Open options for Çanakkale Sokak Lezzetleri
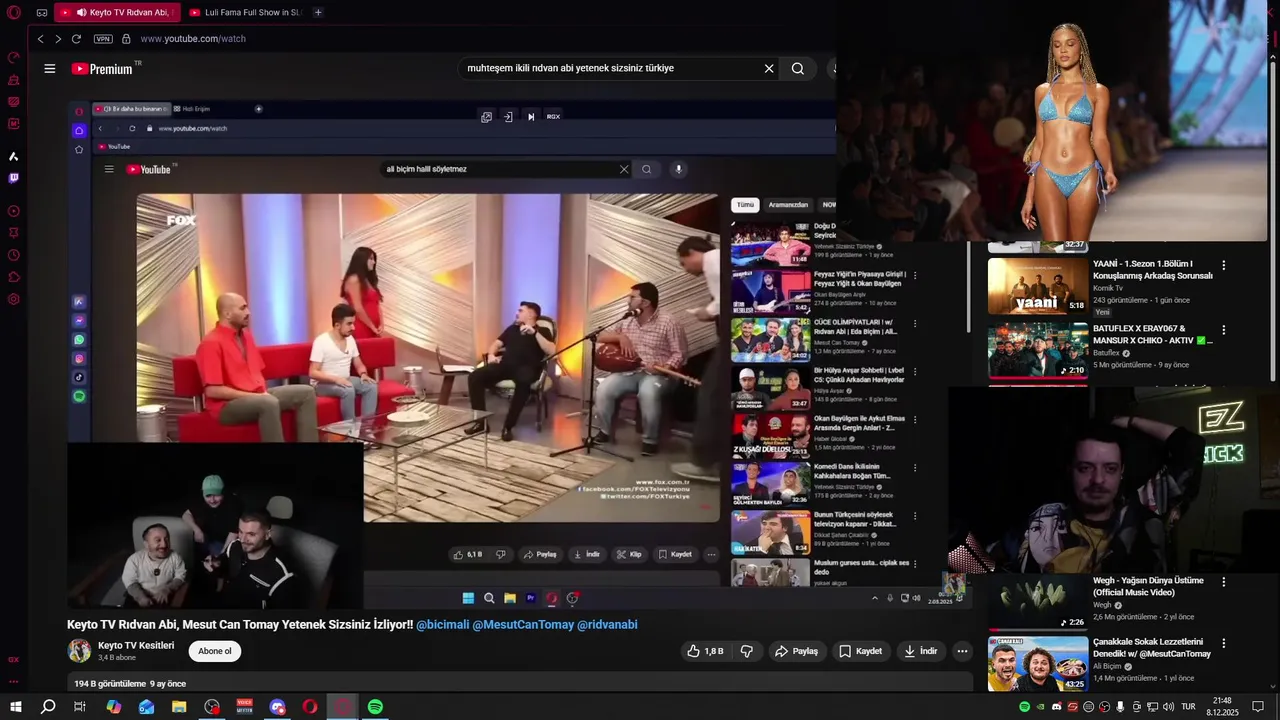Screen dimensions: 1280x720 tap(1223, 644)
